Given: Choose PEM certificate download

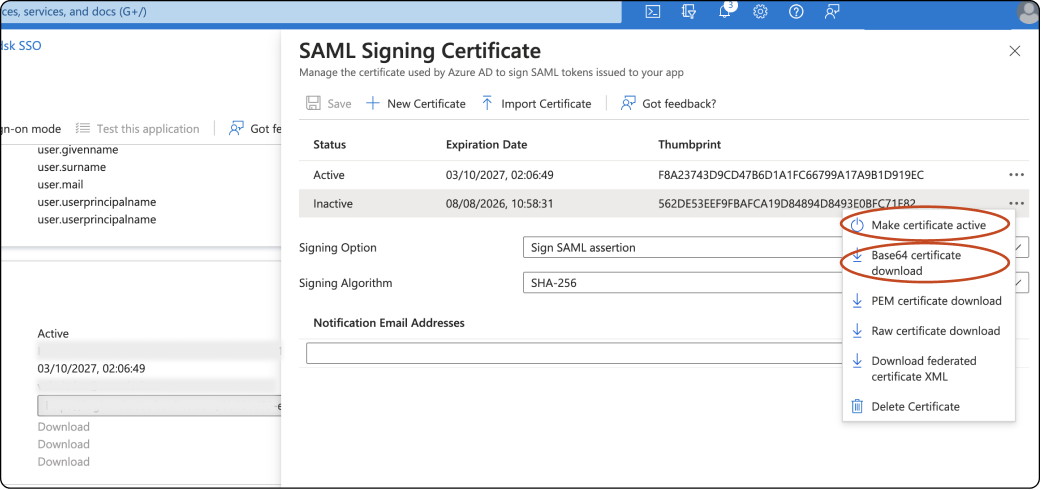Looking at the screenshot, I should 936,301.
